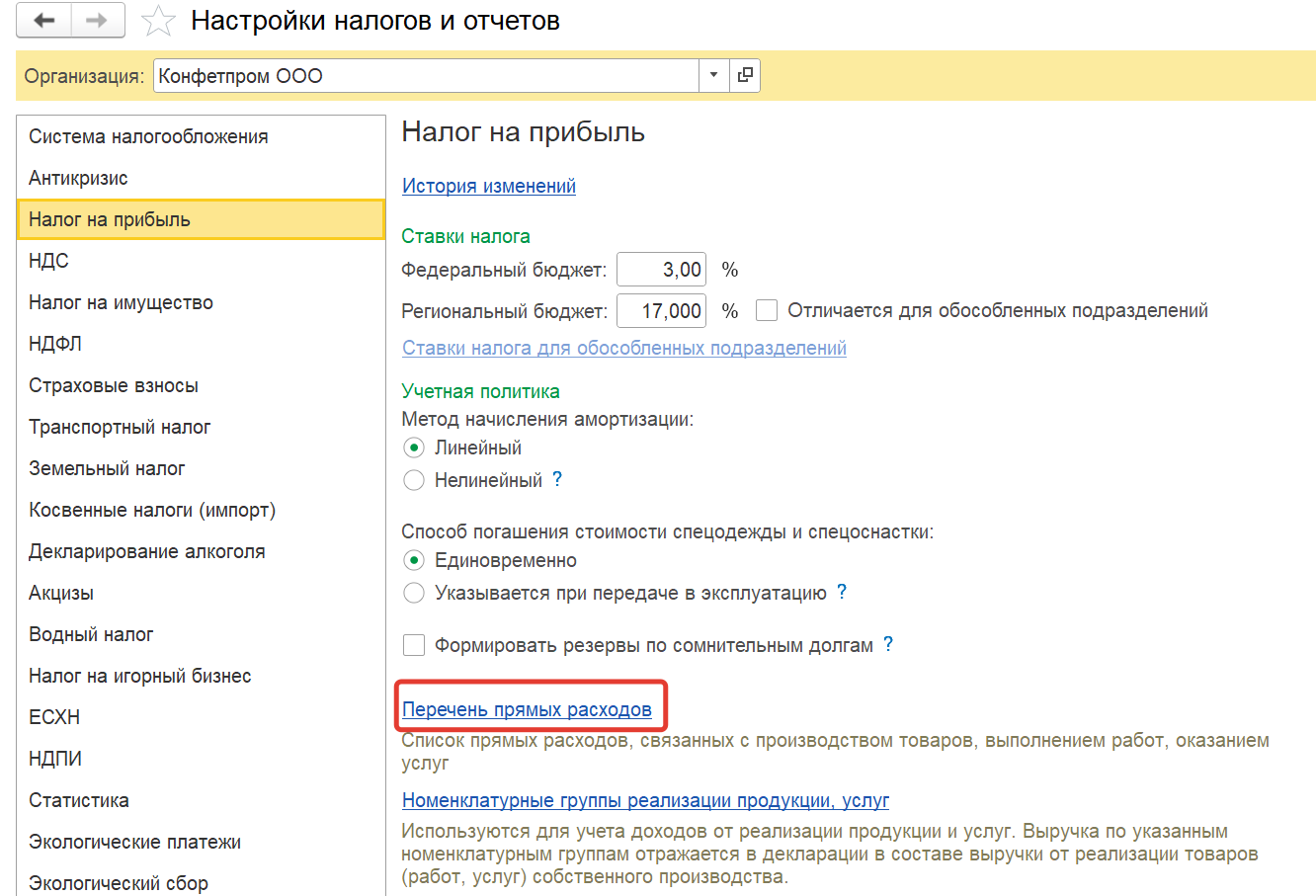Check Формировать резервы по сомнительным долгам
This screenshot has width=1316, height=896.
[x=414, y=645]
